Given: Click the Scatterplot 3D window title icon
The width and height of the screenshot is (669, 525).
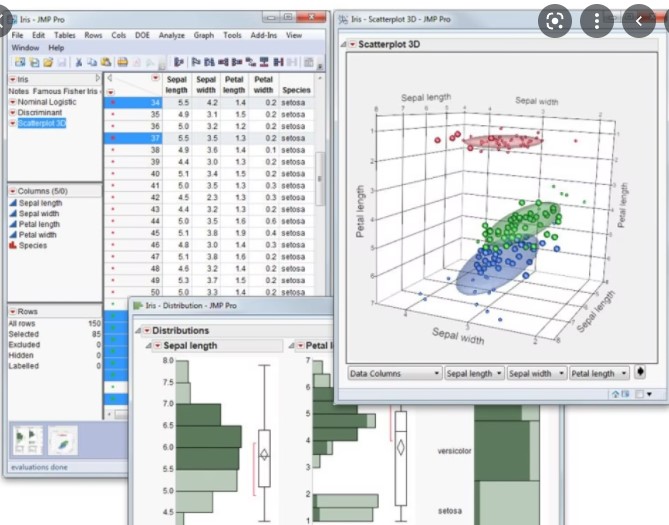Looking at the screenshot, I should 343,19.
